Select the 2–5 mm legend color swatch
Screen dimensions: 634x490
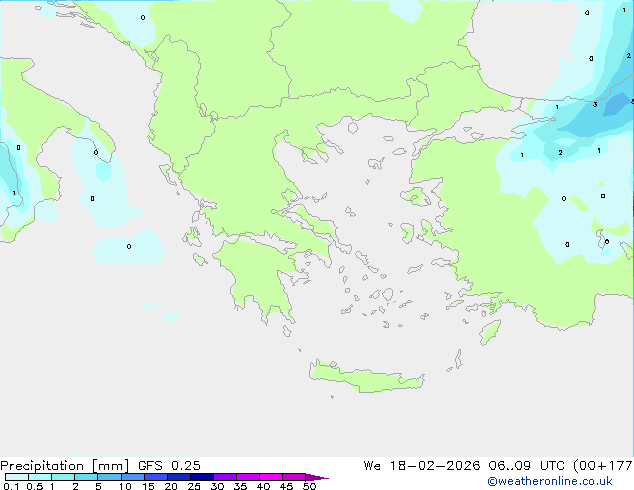point(86,477)
